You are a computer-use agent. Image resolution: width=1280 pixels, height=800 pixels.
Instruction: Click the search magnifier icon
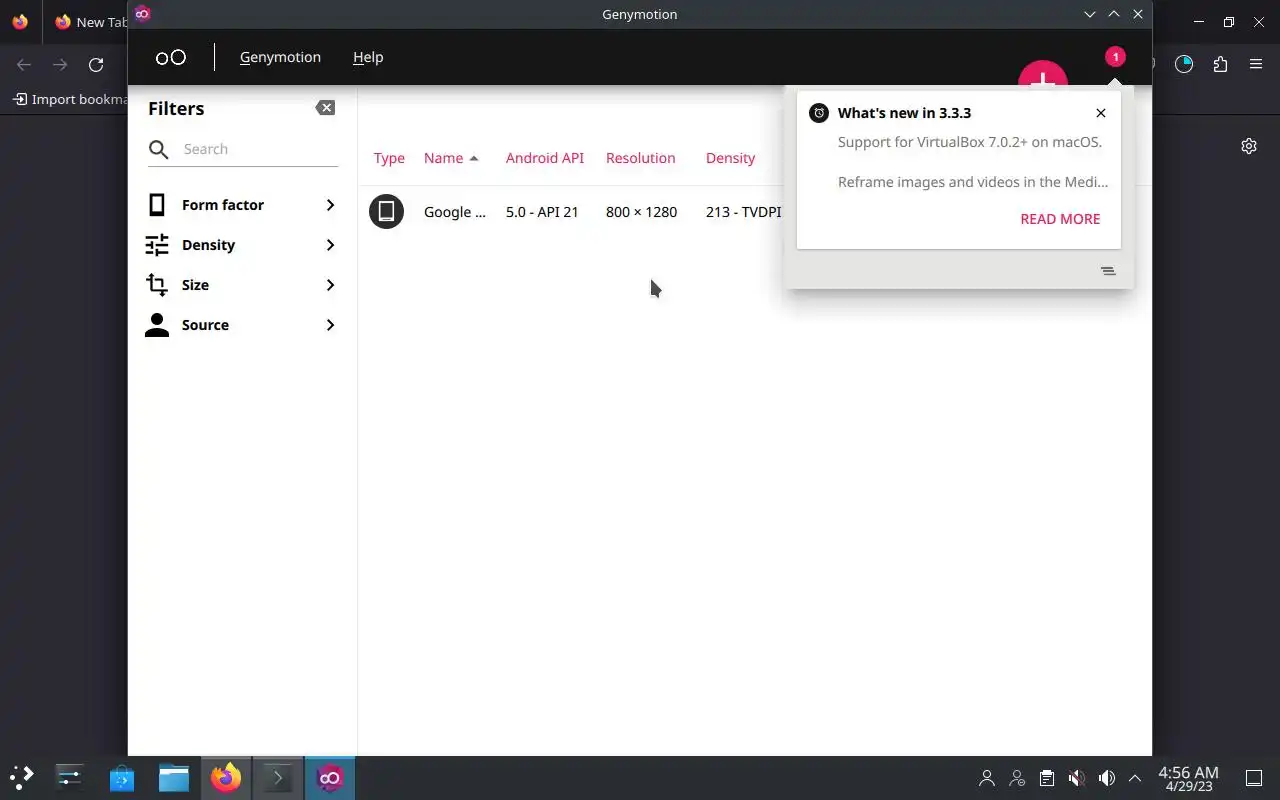click(159, 150)
